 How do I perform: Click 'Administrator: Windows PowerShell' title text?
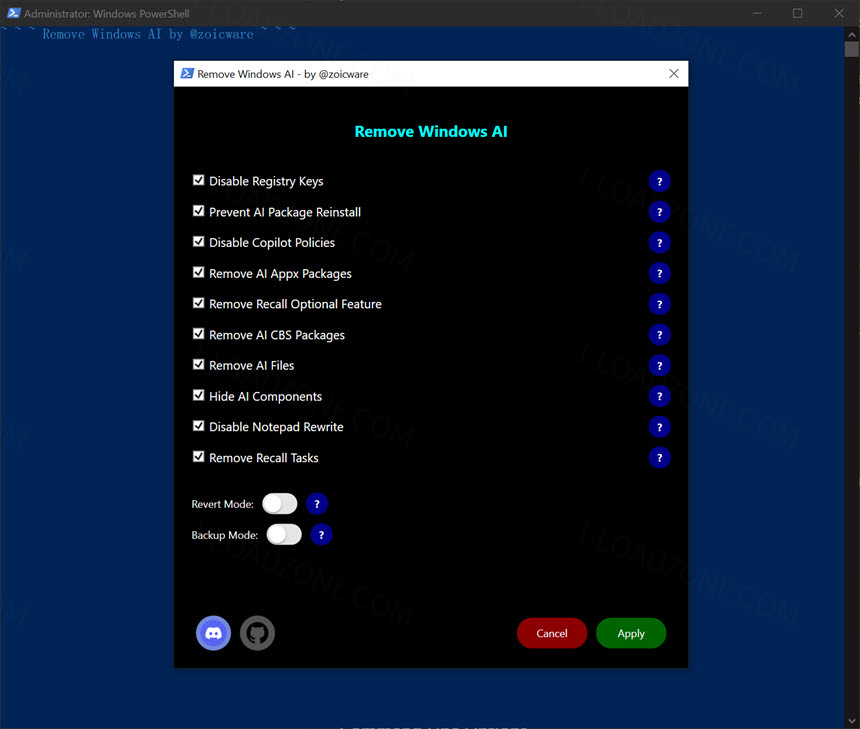(107, 14)
